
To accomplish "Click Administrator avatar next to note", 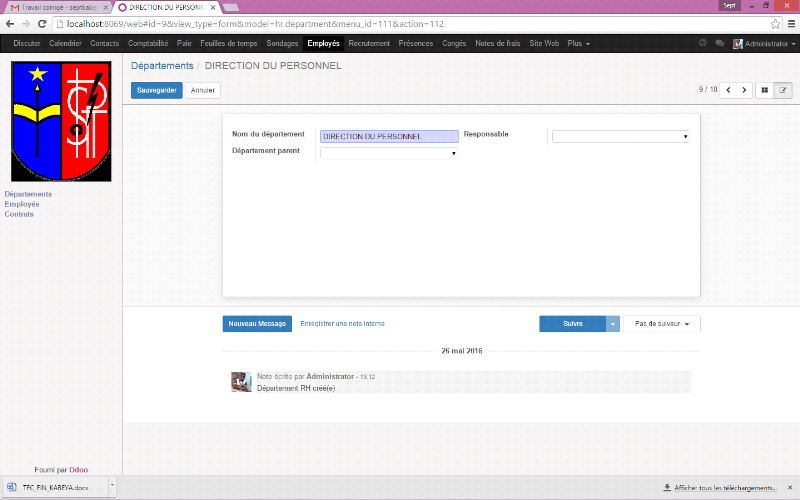I will pyautogui.click(x=241, y=382).
